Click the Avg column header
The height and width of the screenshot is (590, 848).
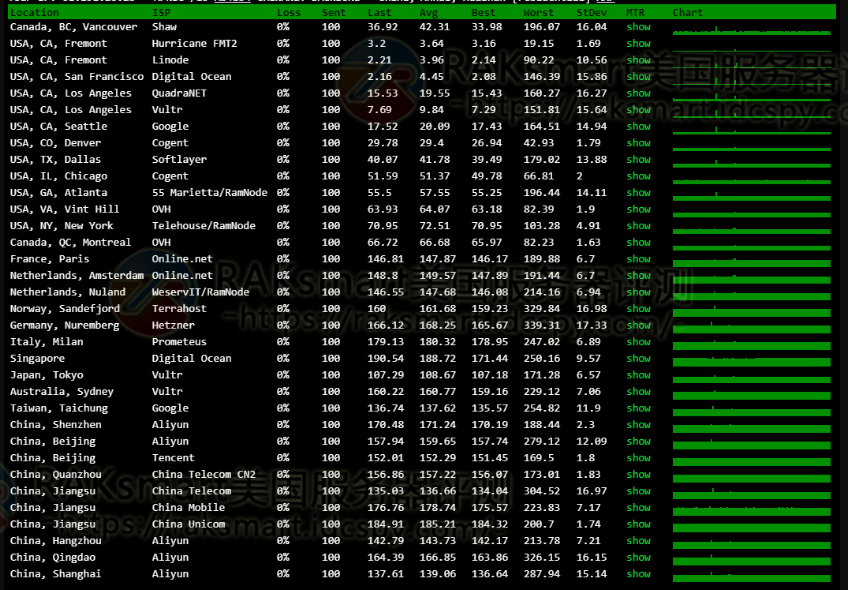coord(428,12)
